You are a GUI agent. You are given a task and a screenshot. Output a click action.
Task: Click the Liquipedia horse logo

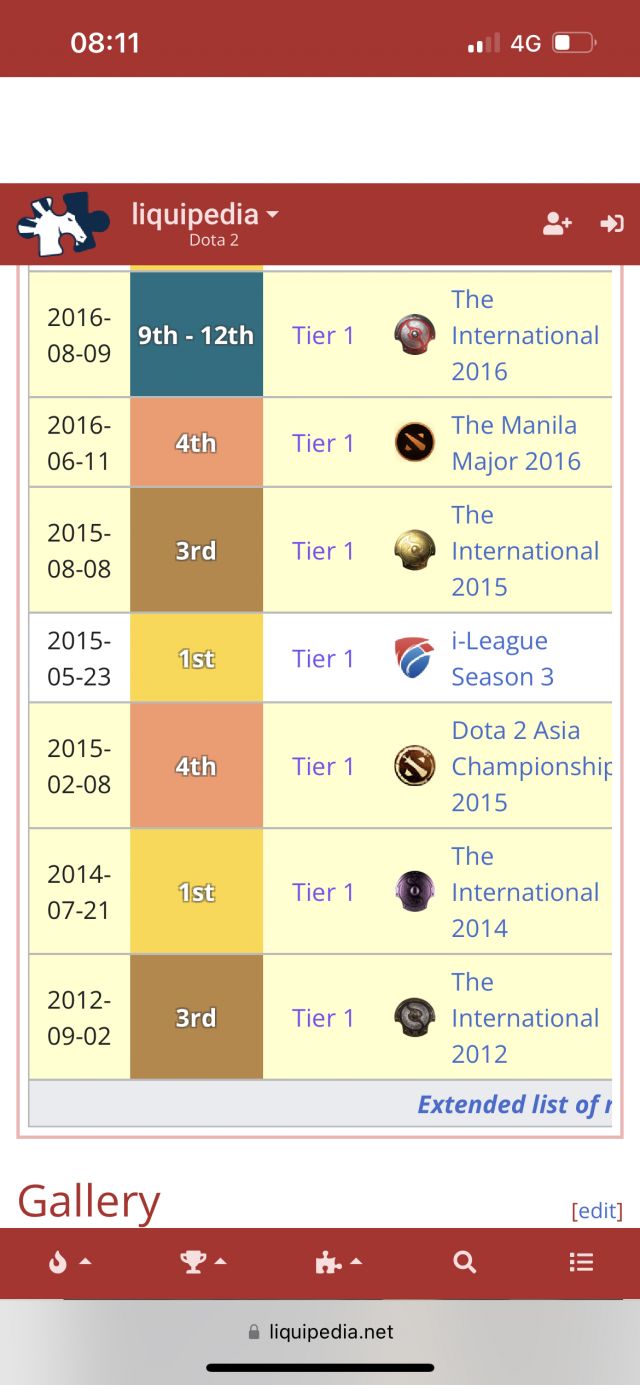click(63, 224)
